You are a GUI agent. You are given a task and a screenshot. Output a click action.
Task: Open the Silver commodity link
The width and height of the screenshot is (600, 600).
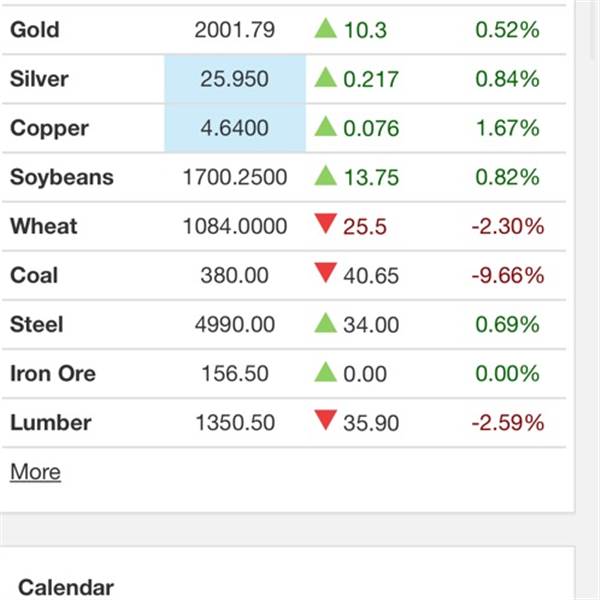[x=39, y=79]
